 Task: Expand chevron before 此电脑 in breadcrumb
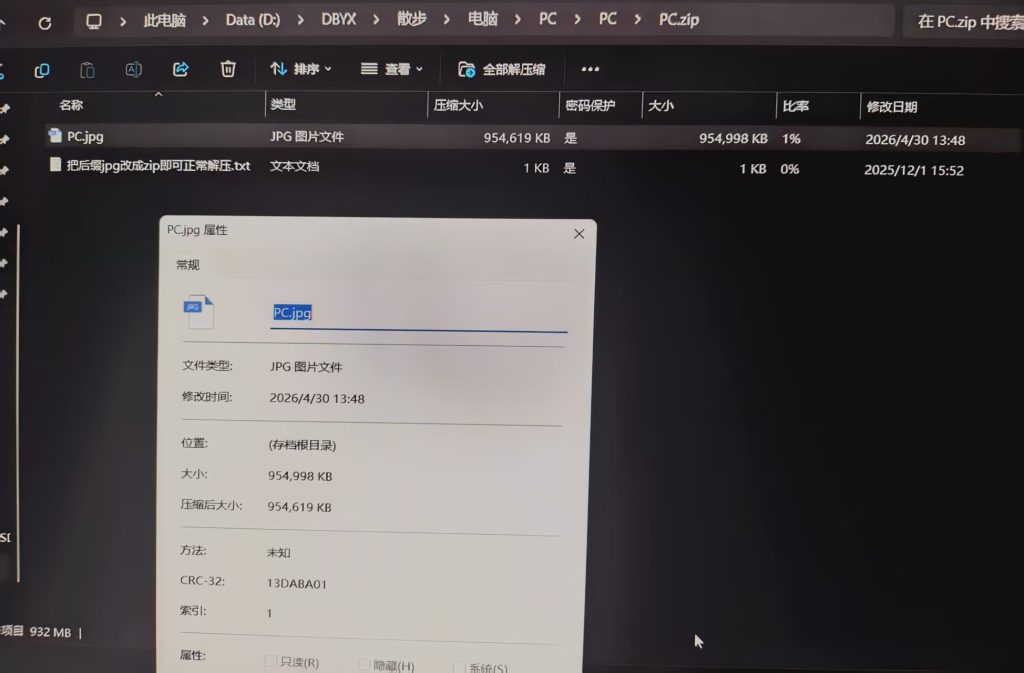123,22
